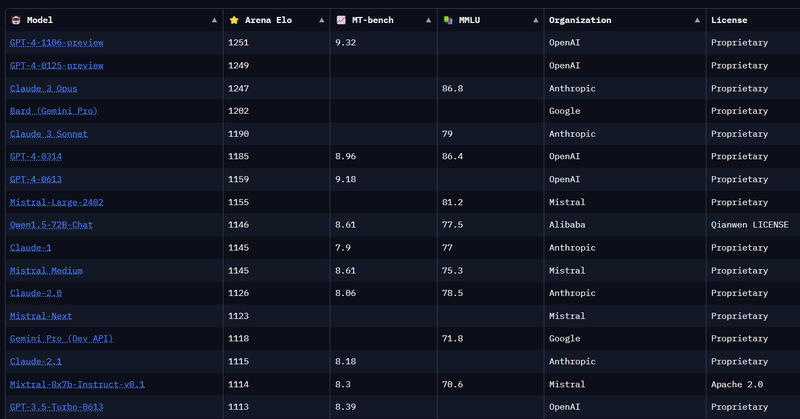
Task: Open the Mistral-Next model link
Action: (41, 316)
